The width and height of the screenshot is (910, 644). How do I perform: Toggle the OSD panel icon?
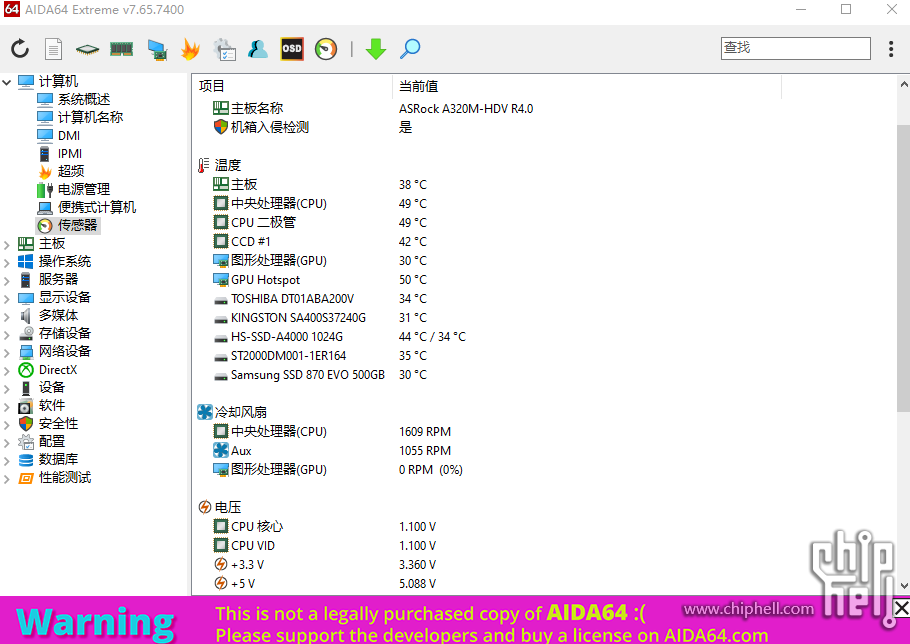pyautogui.click(x=291, y=49)
